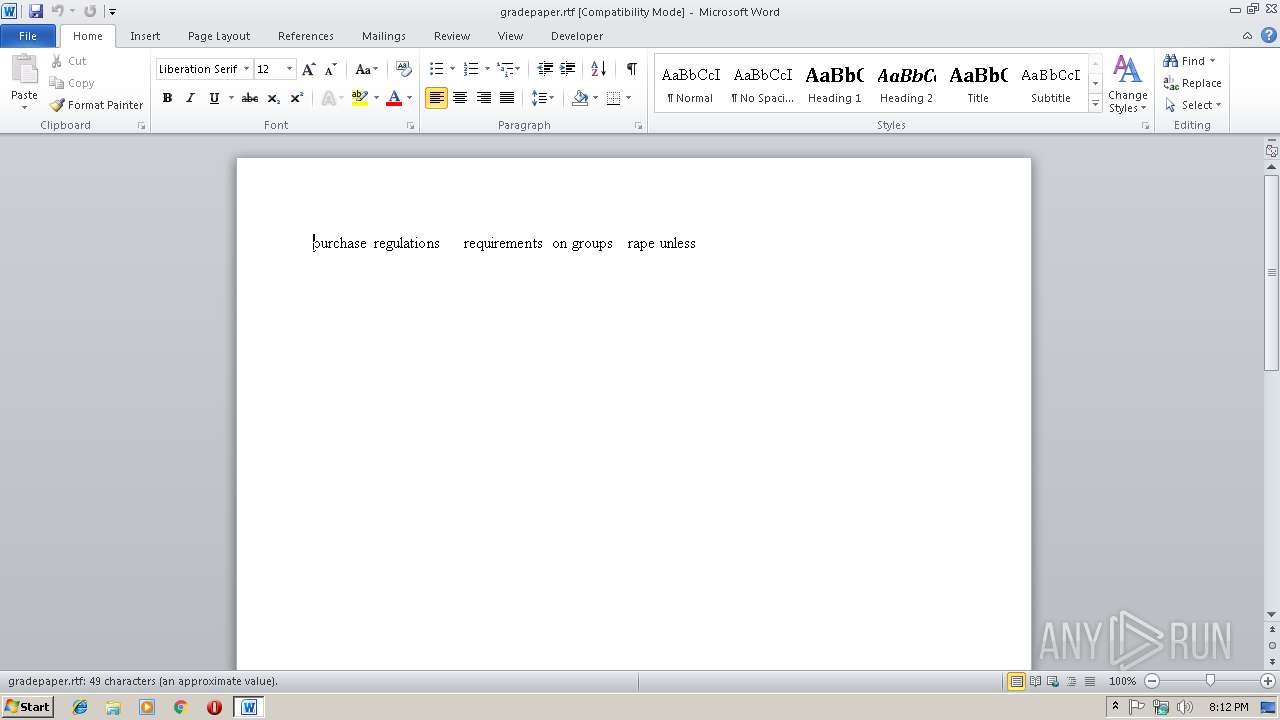Viewport: 1280px width, 720px height.
Task: Switch to Print Layout view in status bar
Action: coord(1016,681)
